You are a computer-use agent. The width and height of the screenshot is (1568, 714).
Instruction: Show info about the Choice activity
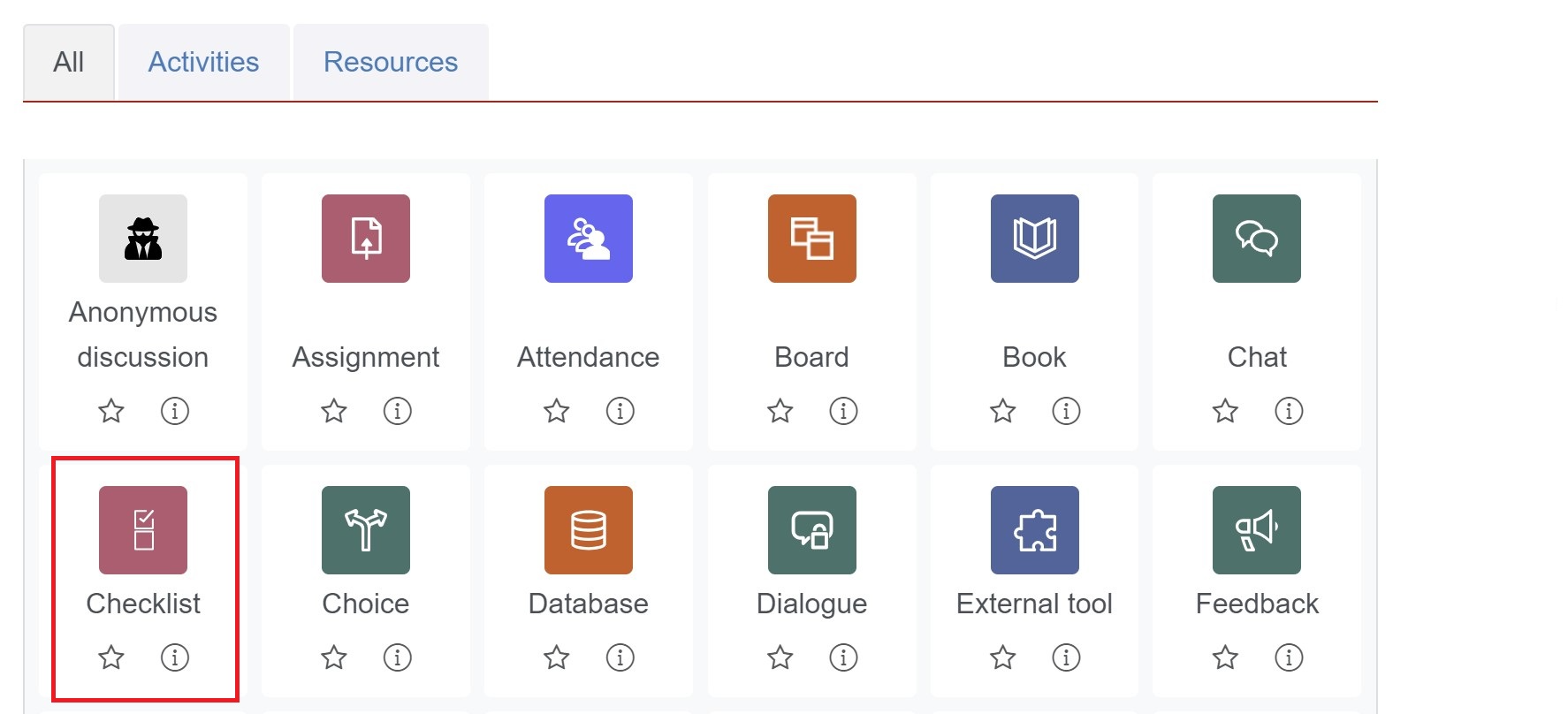tap(398, 657)
